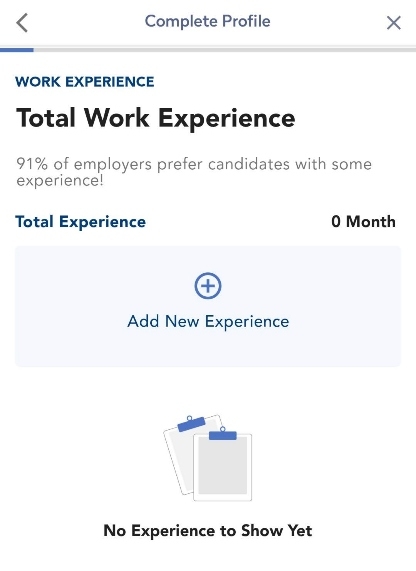The width and height of the screenshot is (416, 571).
Task: Click the WORK EXPERIENCE section label
Action: [85, 82]
